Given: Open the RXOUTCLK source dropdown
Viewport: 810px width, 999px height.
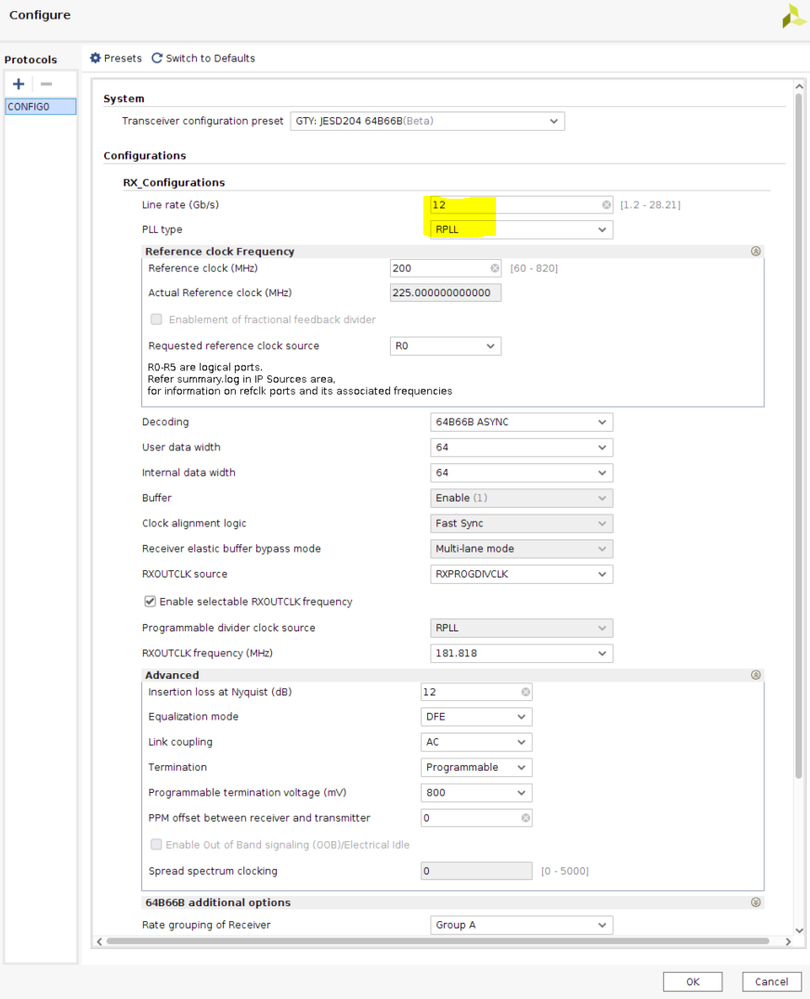Looking at the screenshot, I should coord(521,574).
